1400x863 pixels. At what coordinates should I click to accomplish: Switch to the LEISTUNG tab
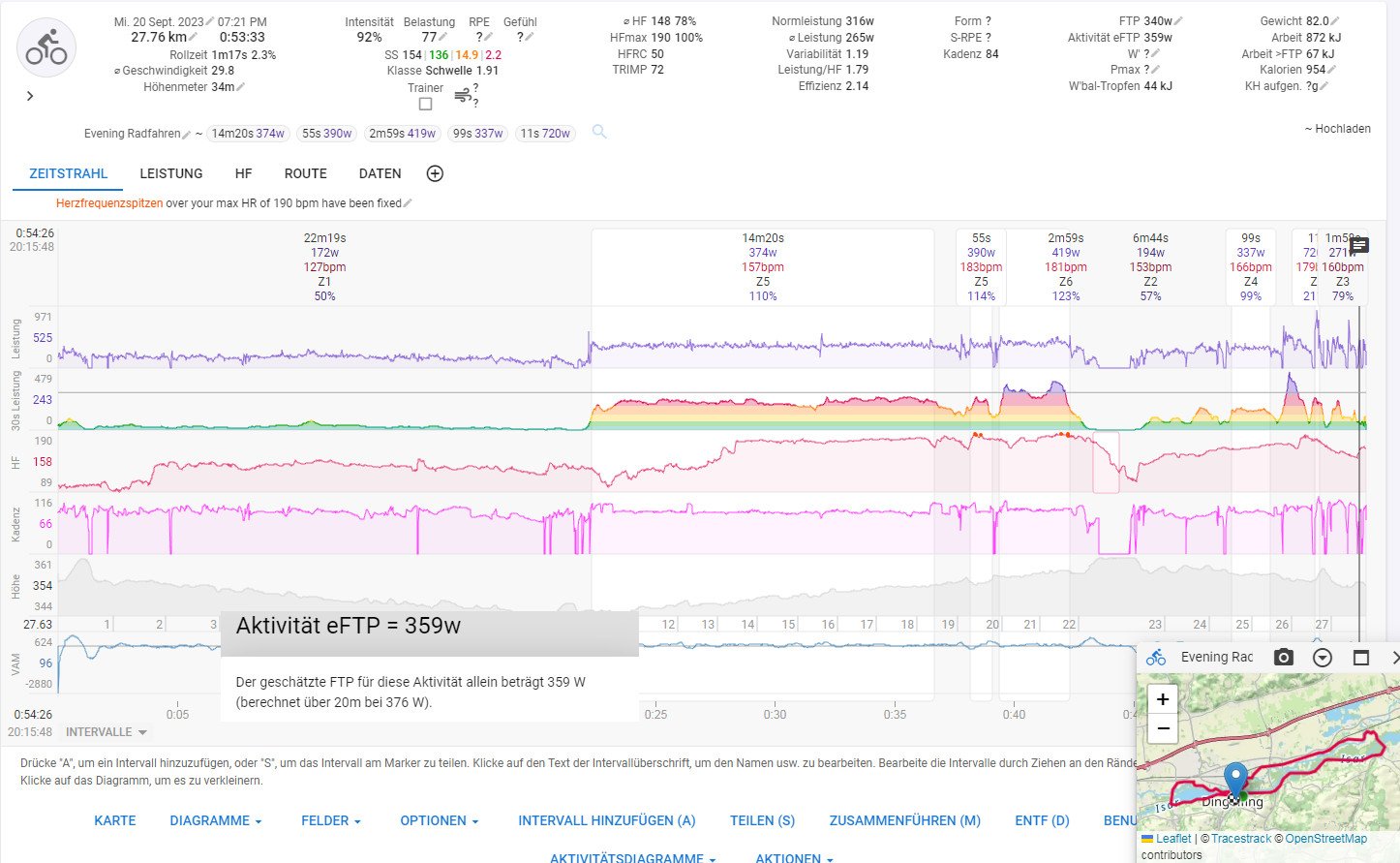pyautogui.click(x=171, y=173)
